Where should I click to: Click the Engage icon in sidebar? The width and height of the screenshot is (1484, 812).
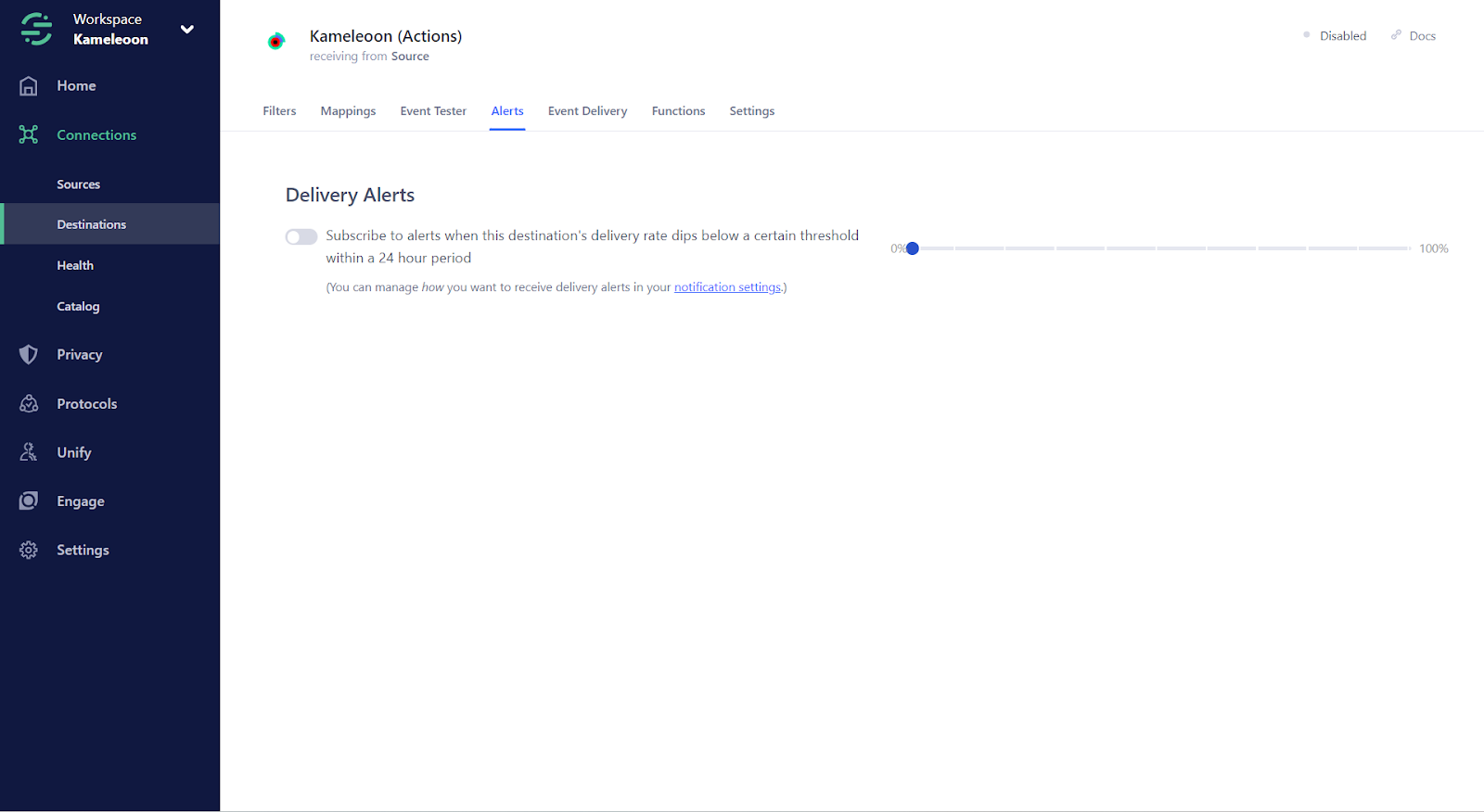[29, 501]
